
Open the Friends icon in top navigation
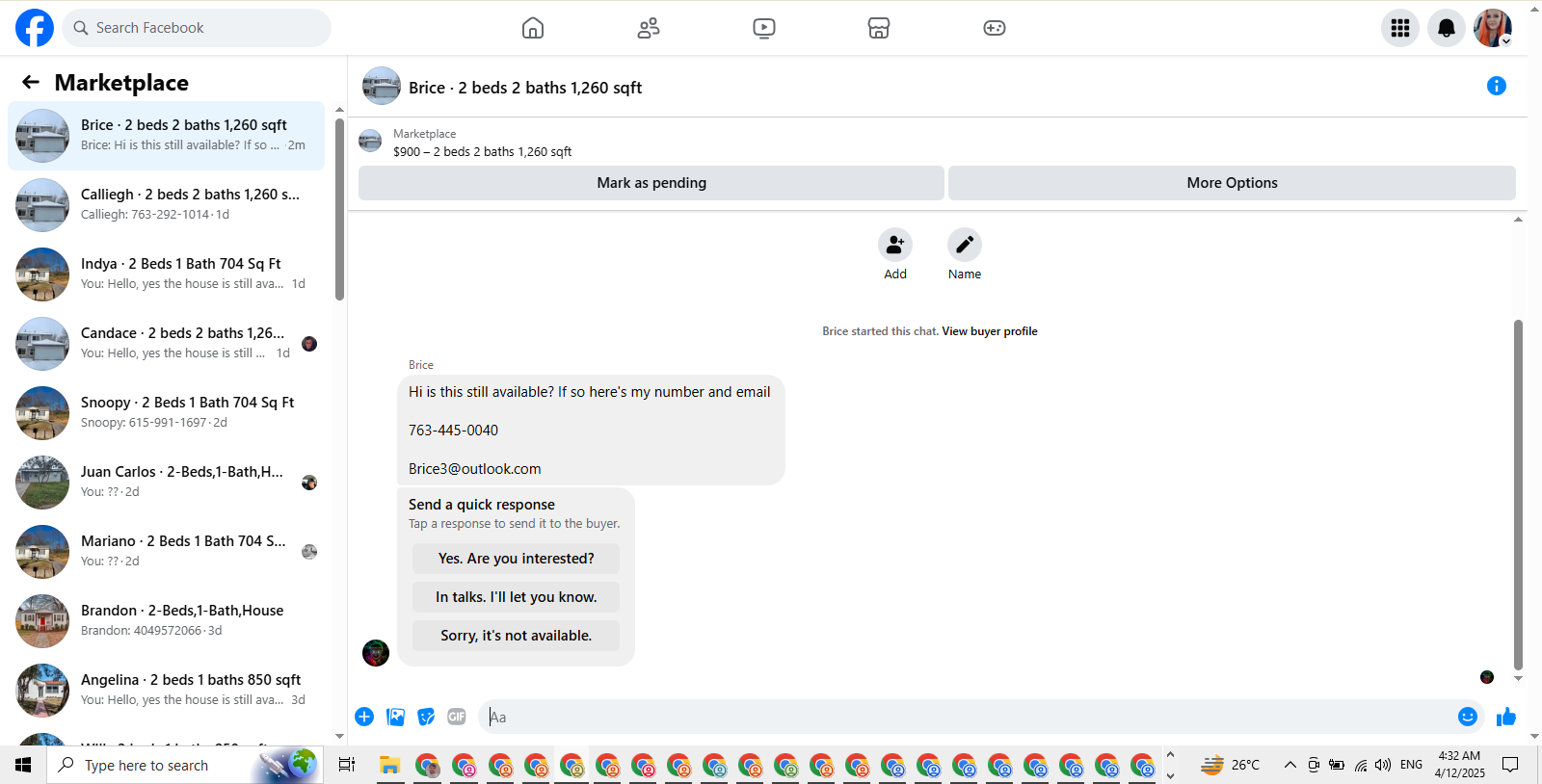tap(649, 28)
